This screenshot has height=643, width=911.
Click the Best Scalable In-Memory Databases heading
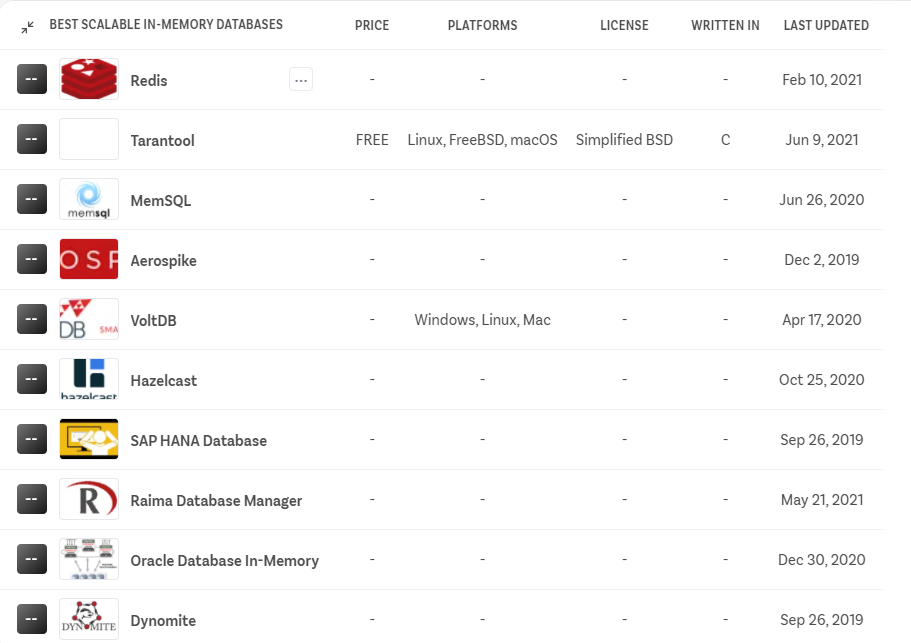coord(166,24)
